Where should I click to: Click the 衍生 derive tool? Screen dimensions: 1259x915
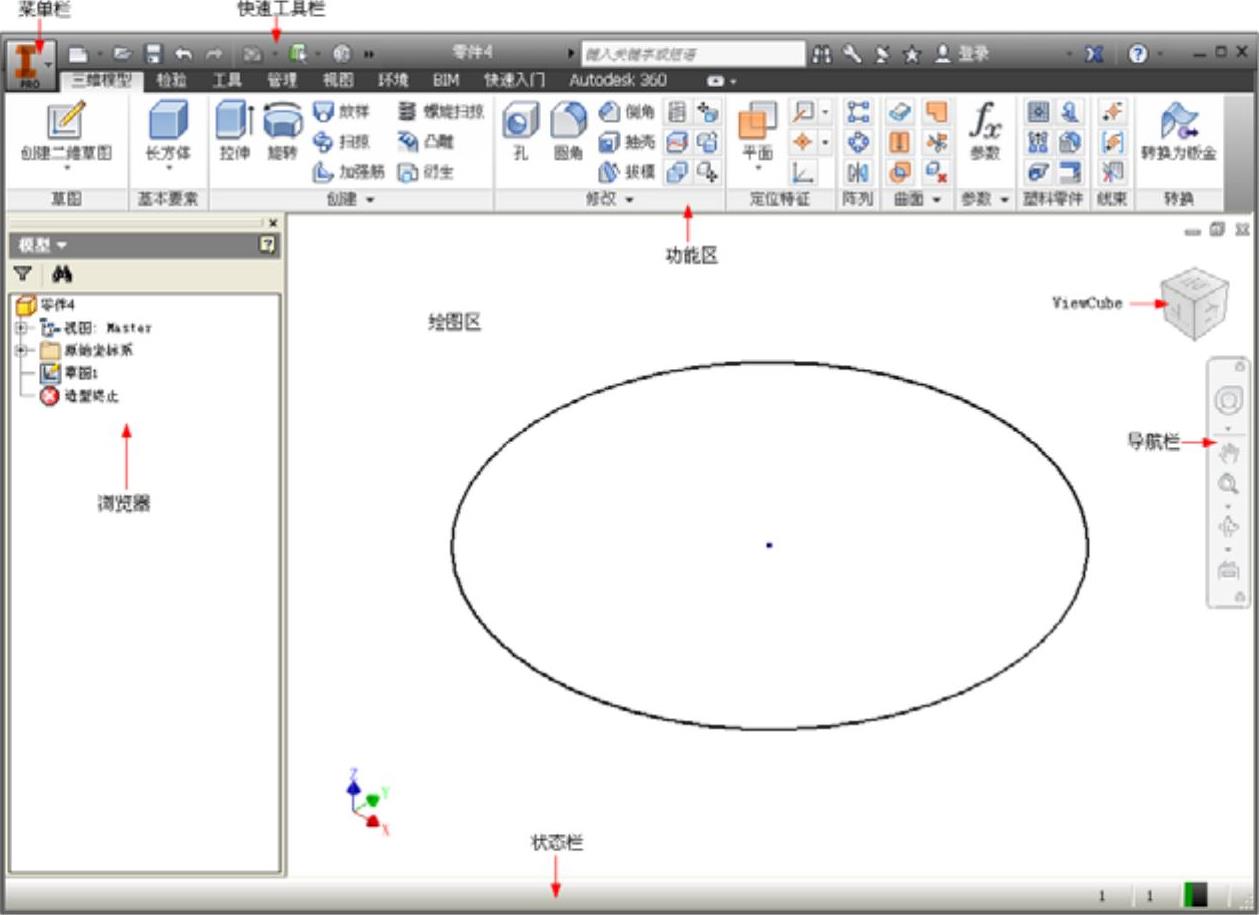coord(426,172)
